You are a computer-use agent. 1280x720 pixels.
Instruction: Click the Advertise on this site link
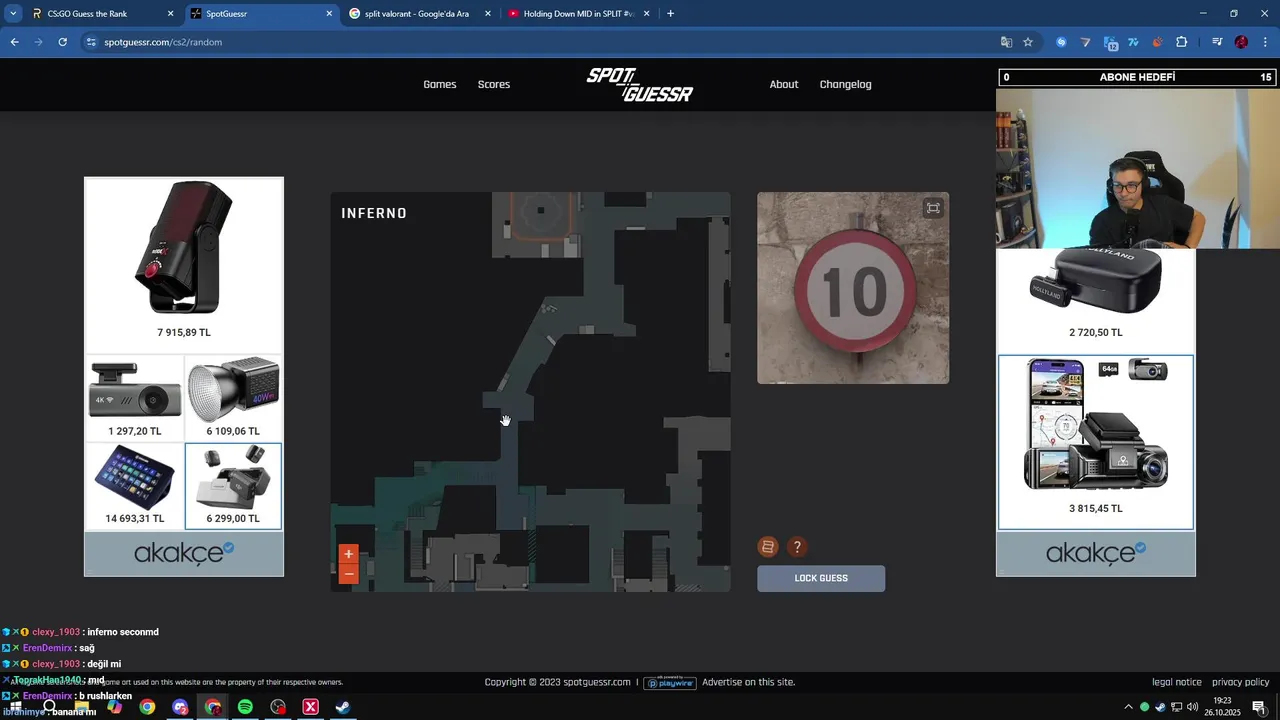point(749,682)
